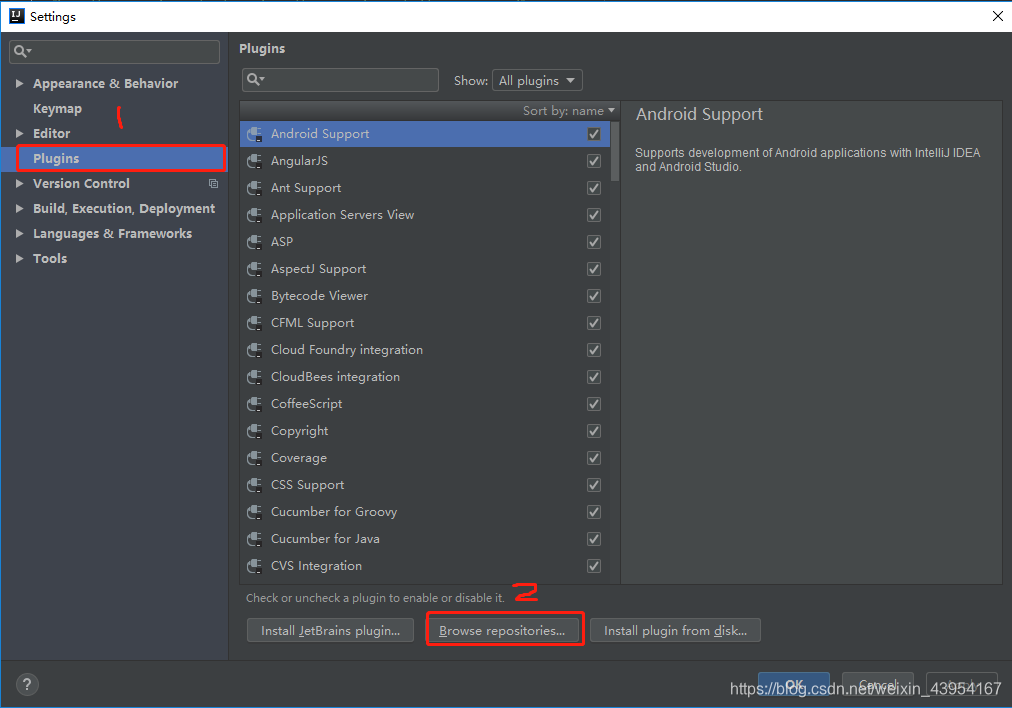Close the Settings dialog window
The height and width of the screenshot is (708, 1012).
(x=998, y=16)
